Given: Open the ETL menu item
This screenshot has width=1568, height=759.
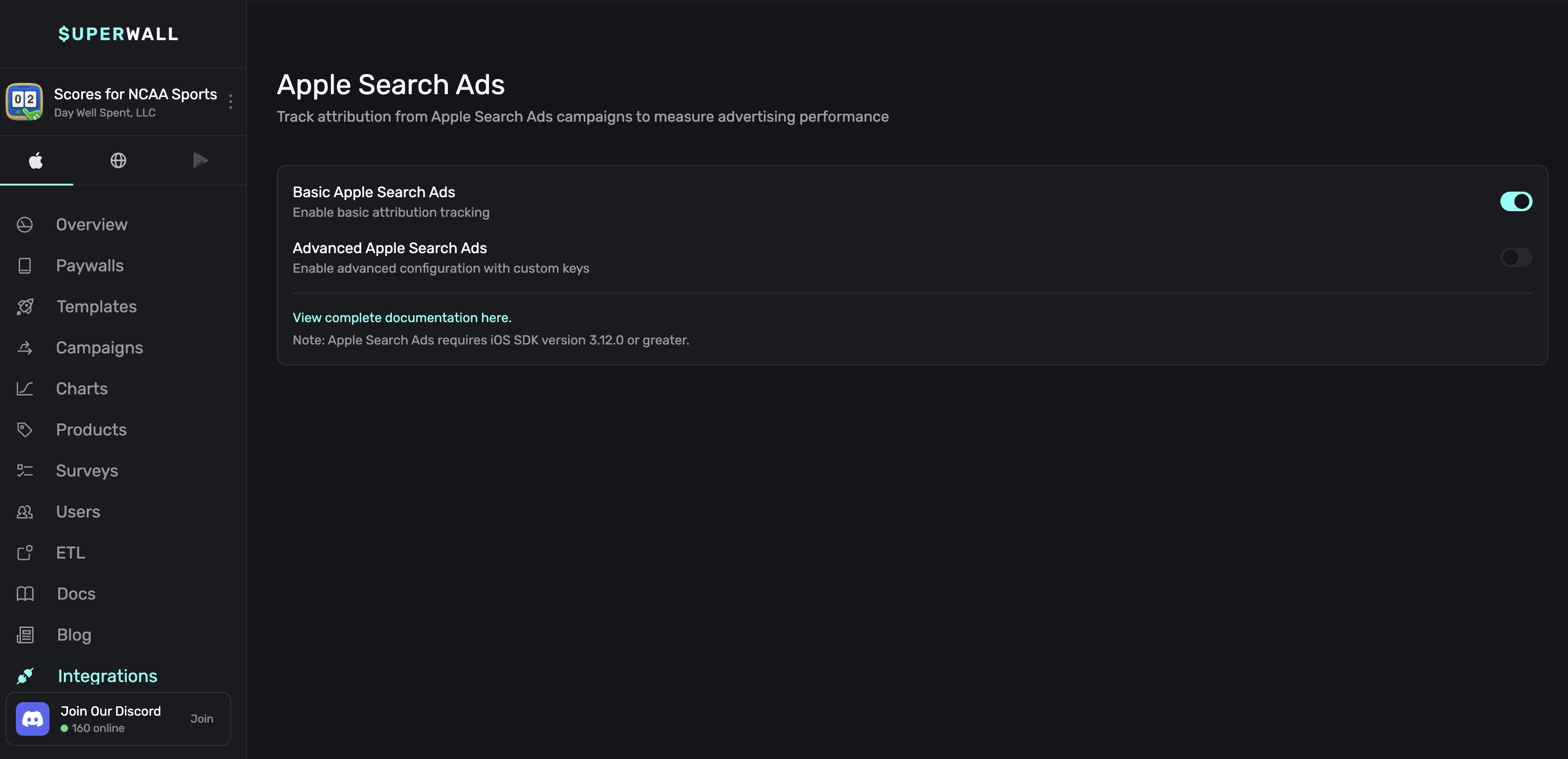Looking at the screenshot, I should coord(70,552).
